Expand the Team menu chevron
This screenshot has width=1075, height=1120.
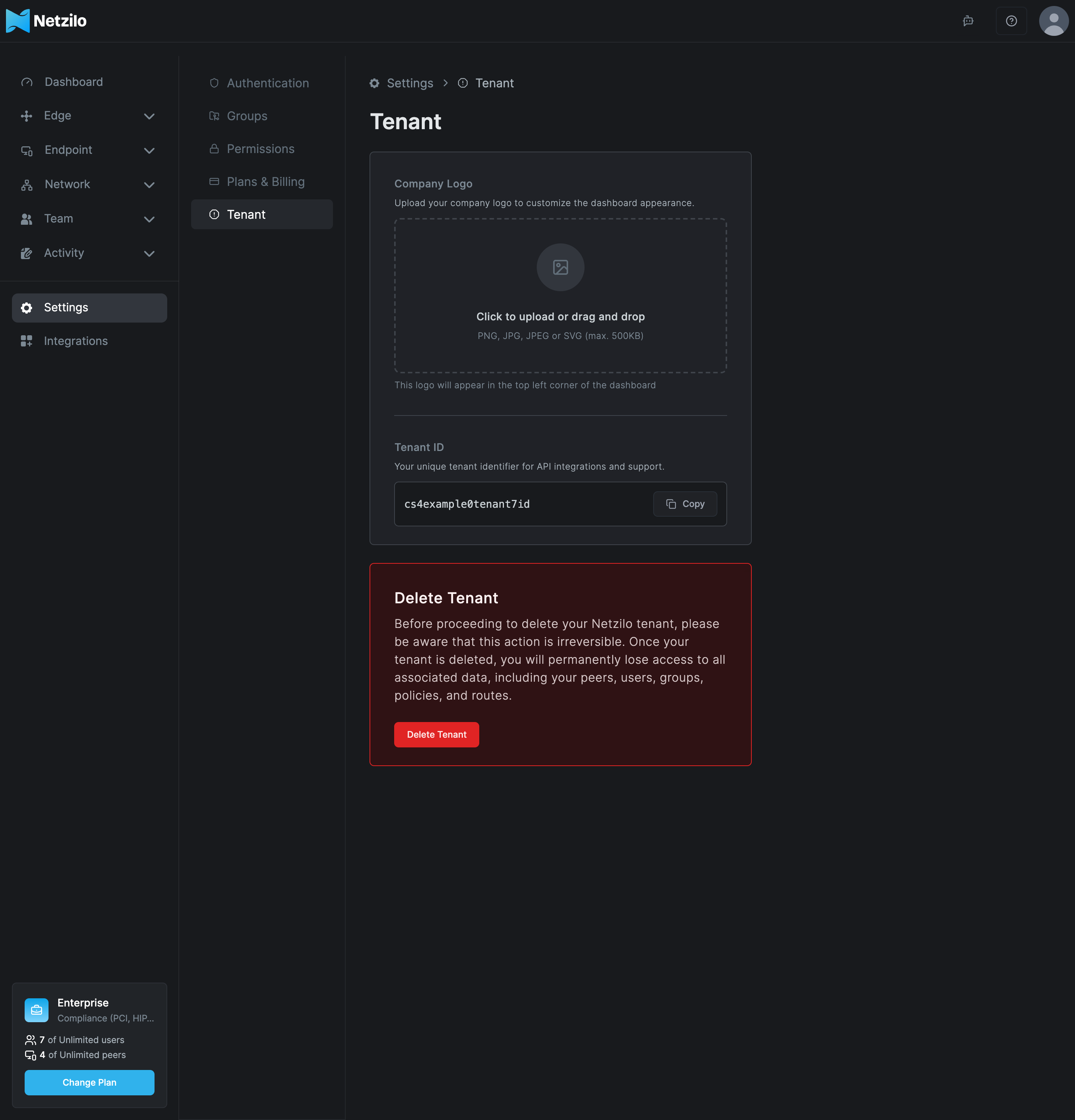point(149,220)
